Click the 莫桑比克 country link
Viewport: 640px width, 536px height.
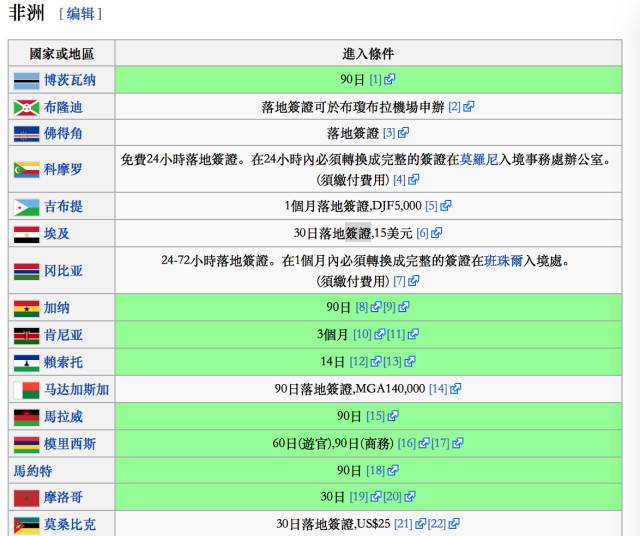click(x=70, y=524)
